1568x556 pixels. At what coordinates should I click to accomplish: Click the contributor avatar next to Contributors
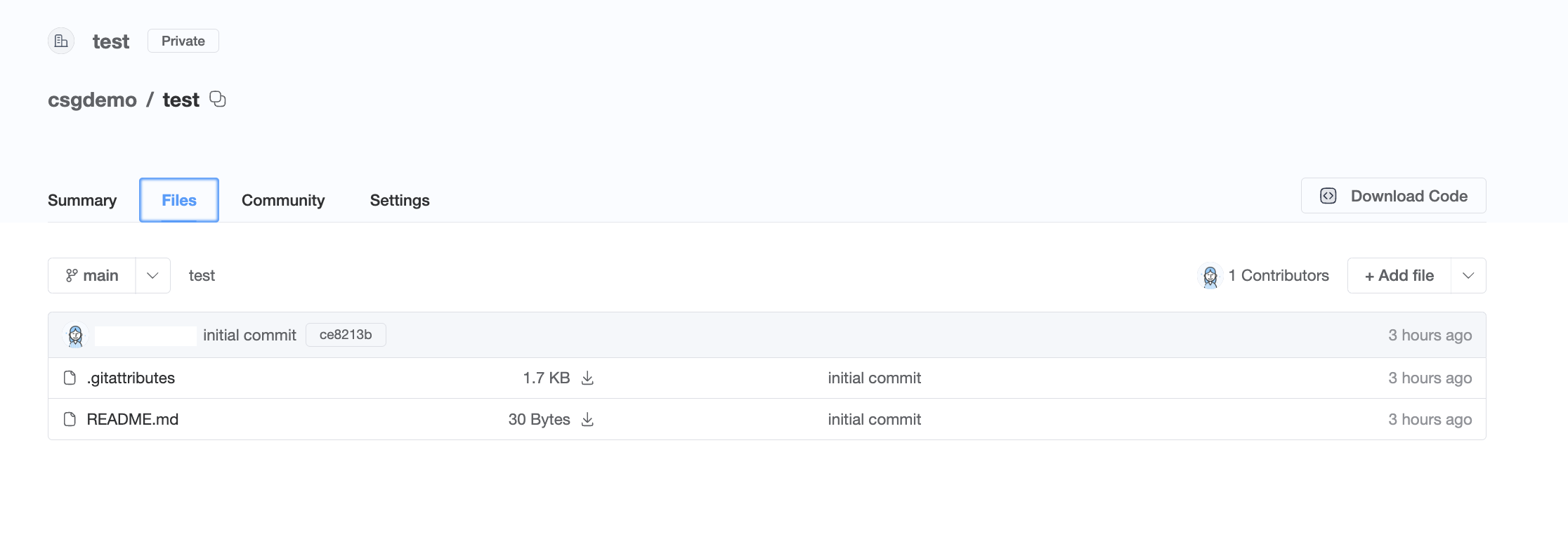point(1210,276)
